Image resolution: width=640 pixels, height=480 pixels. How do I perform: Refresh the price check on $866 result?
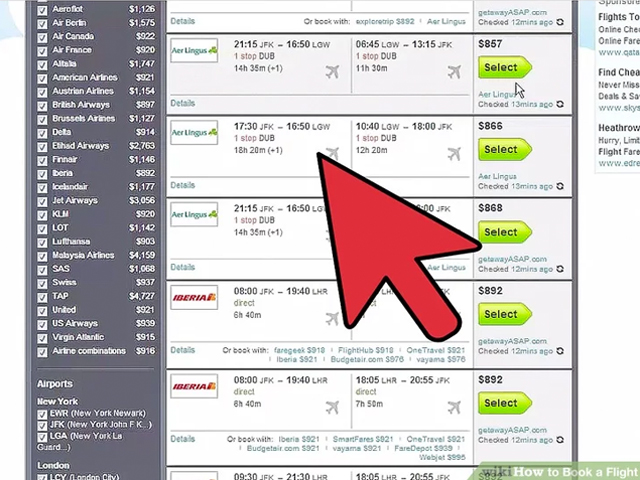click(559, 186)
